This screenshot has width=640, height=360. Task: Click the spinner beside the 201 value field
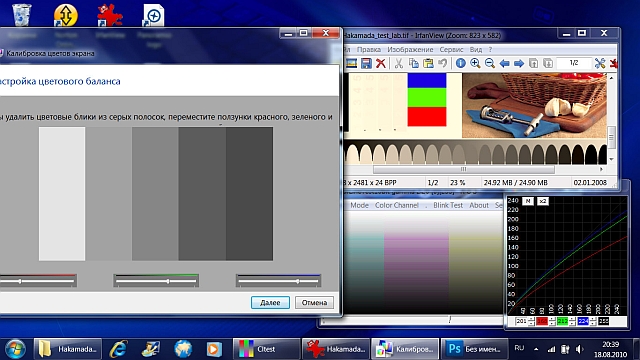tap(531, 322)
